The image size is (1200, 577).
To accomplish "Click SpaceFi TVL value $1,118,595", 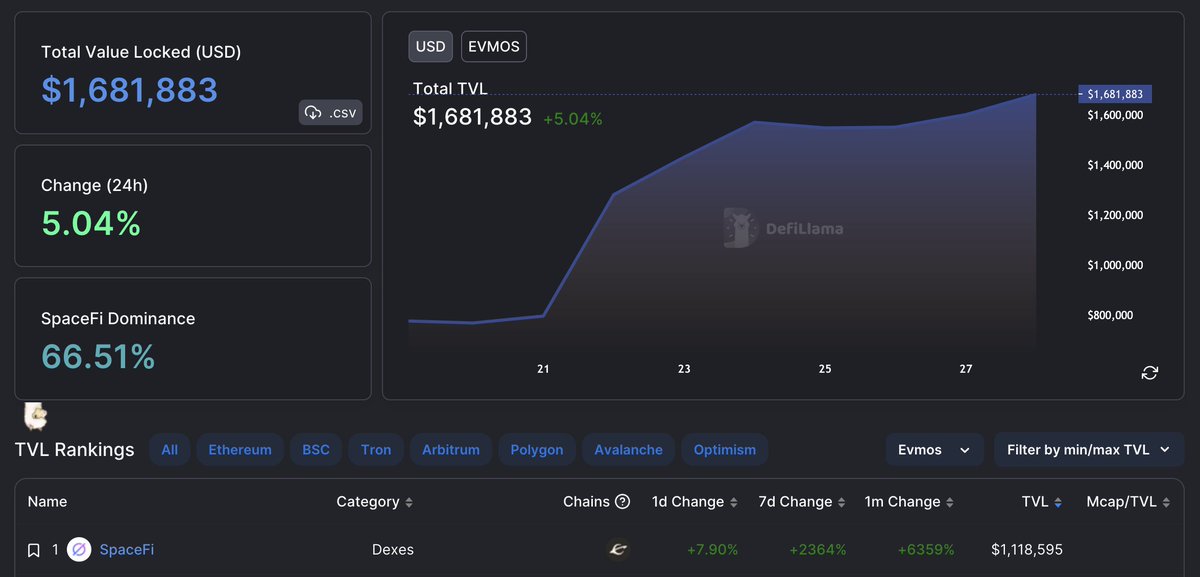I will [x=1027, y=550].
